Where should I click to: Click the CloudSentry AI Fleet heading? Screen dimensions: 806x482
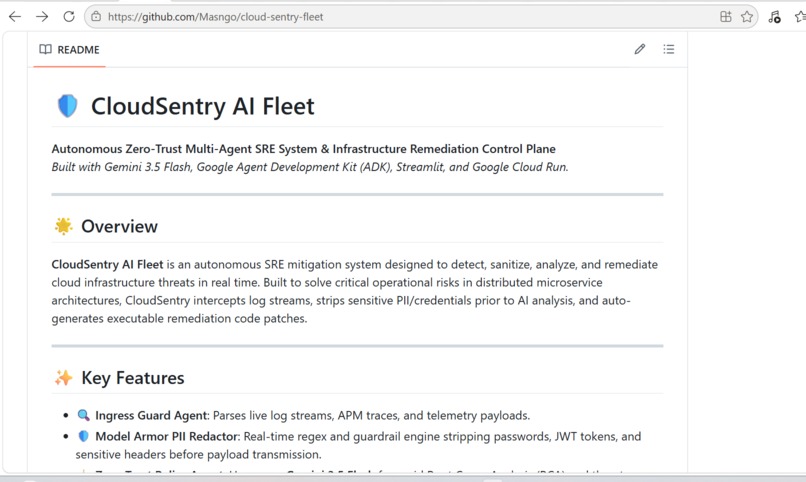[203, 106]
